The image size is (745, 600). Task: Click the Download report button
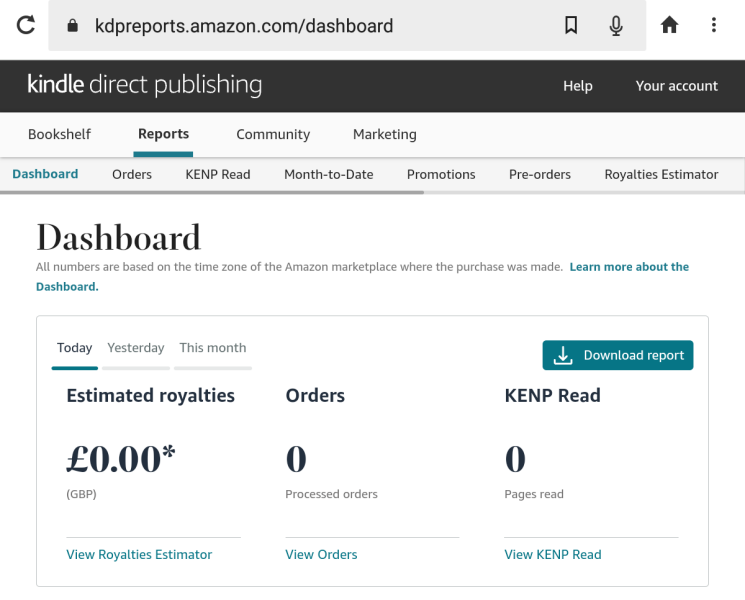pyautogui.click(x=618, y=355)
